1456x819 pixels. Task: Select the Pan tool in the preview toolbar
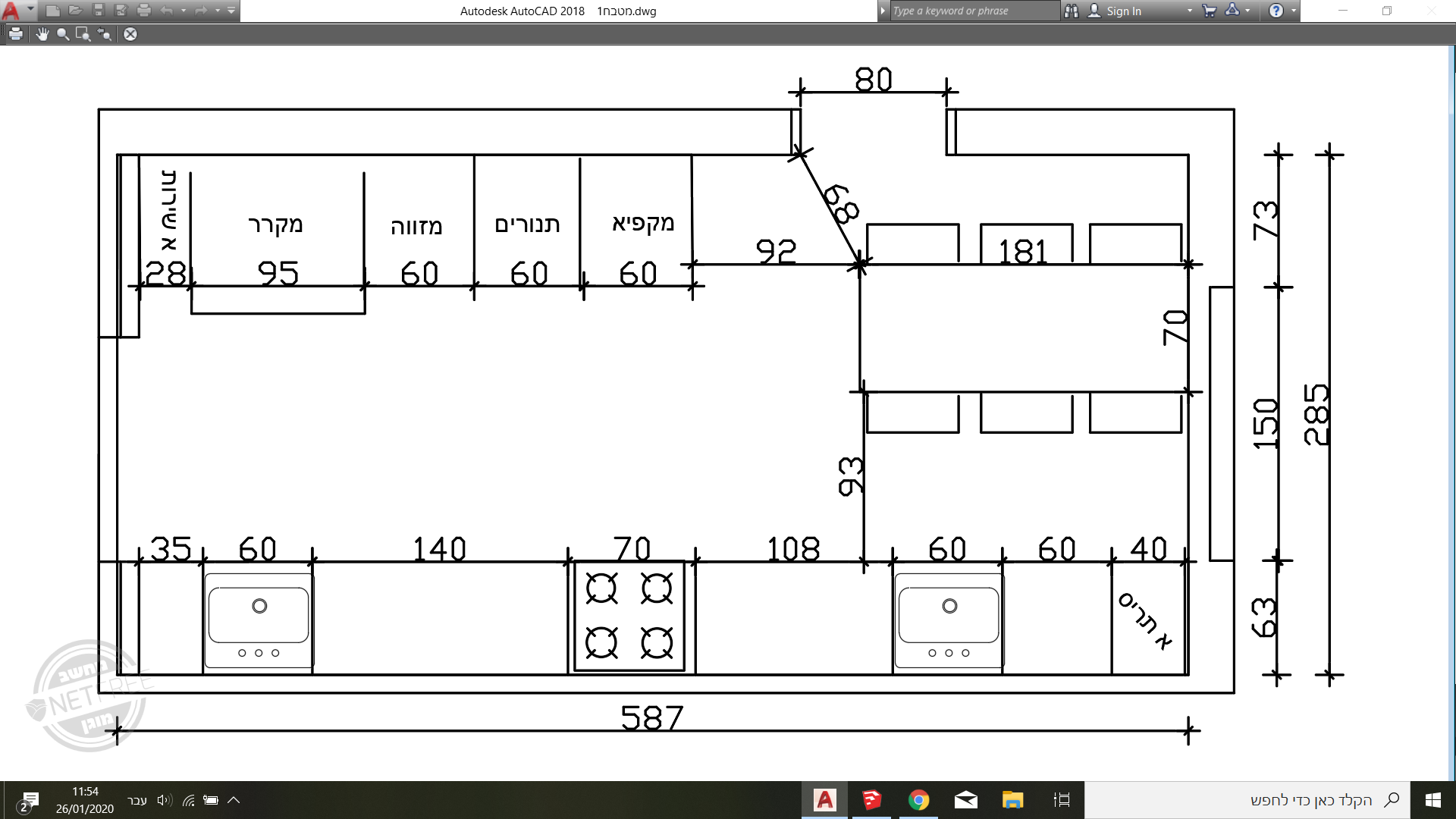[43, 34]
